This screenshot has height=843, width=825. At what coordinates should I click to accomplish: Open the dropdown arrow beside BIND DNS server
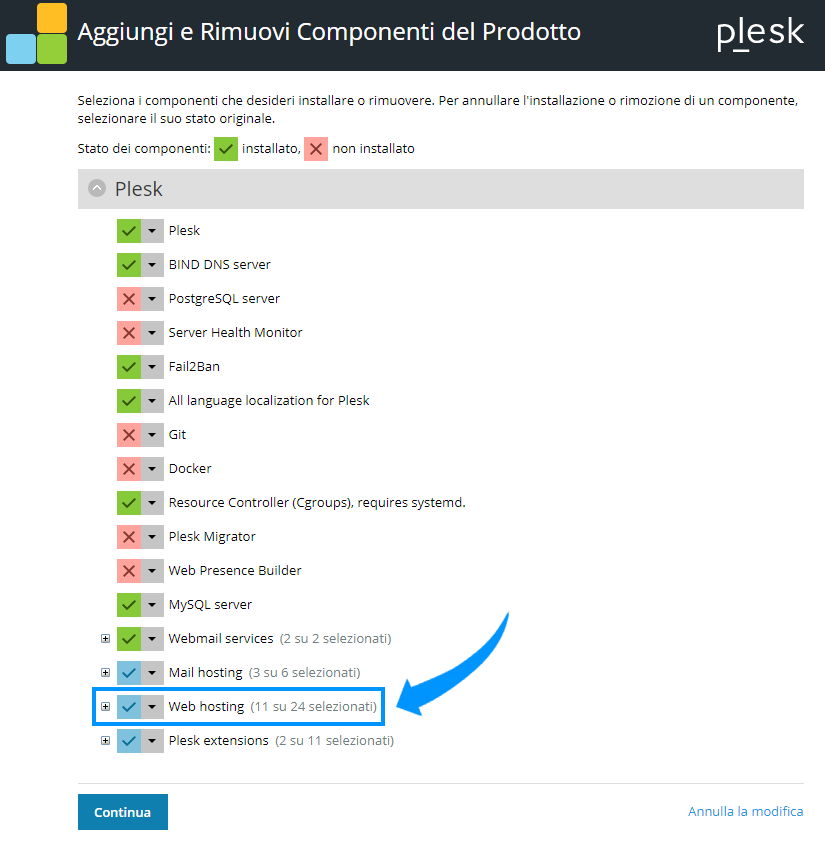(x=153, y=265)
